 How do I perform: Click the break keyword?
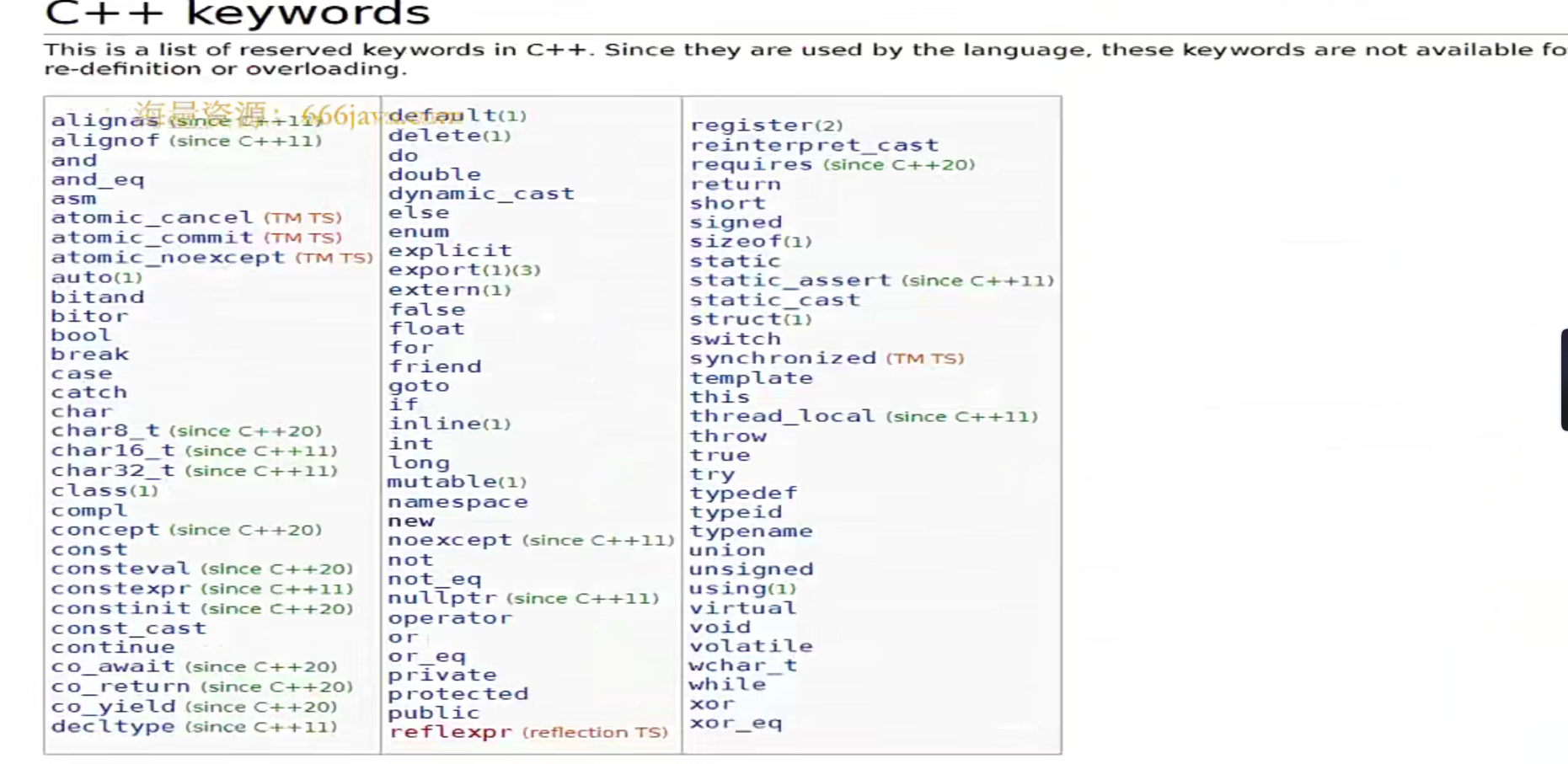89,355
